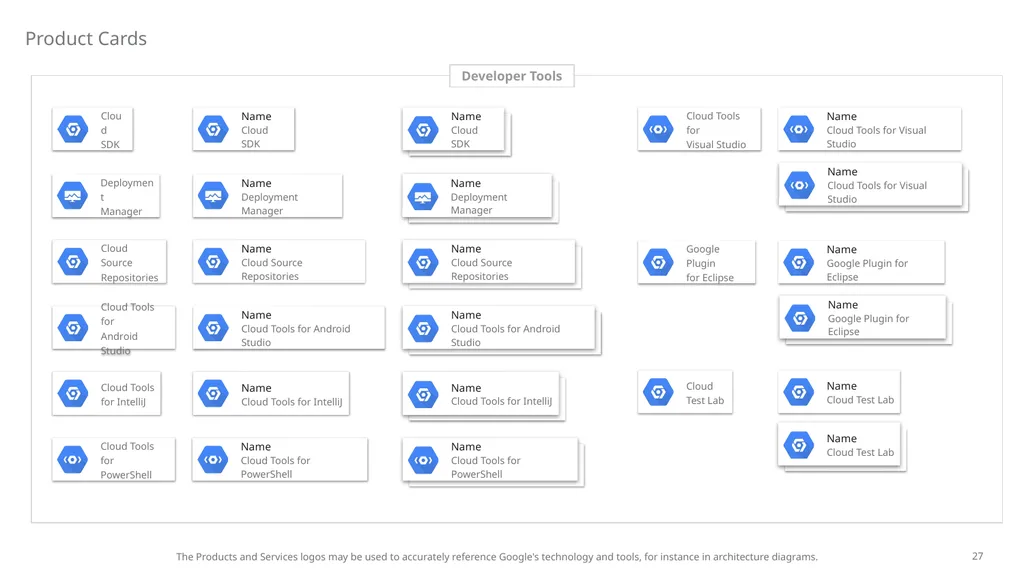Click "Cloud Source Repositories" text on the card without Name
1024x576 pixels.
[x=129, y=263]
